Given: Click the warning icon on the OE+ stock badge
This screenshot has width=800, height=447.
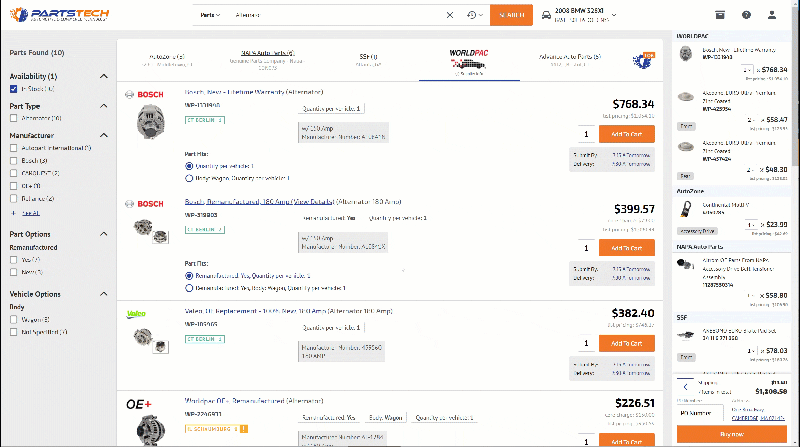Looking at the screenshot, I should tap(244, 429).
